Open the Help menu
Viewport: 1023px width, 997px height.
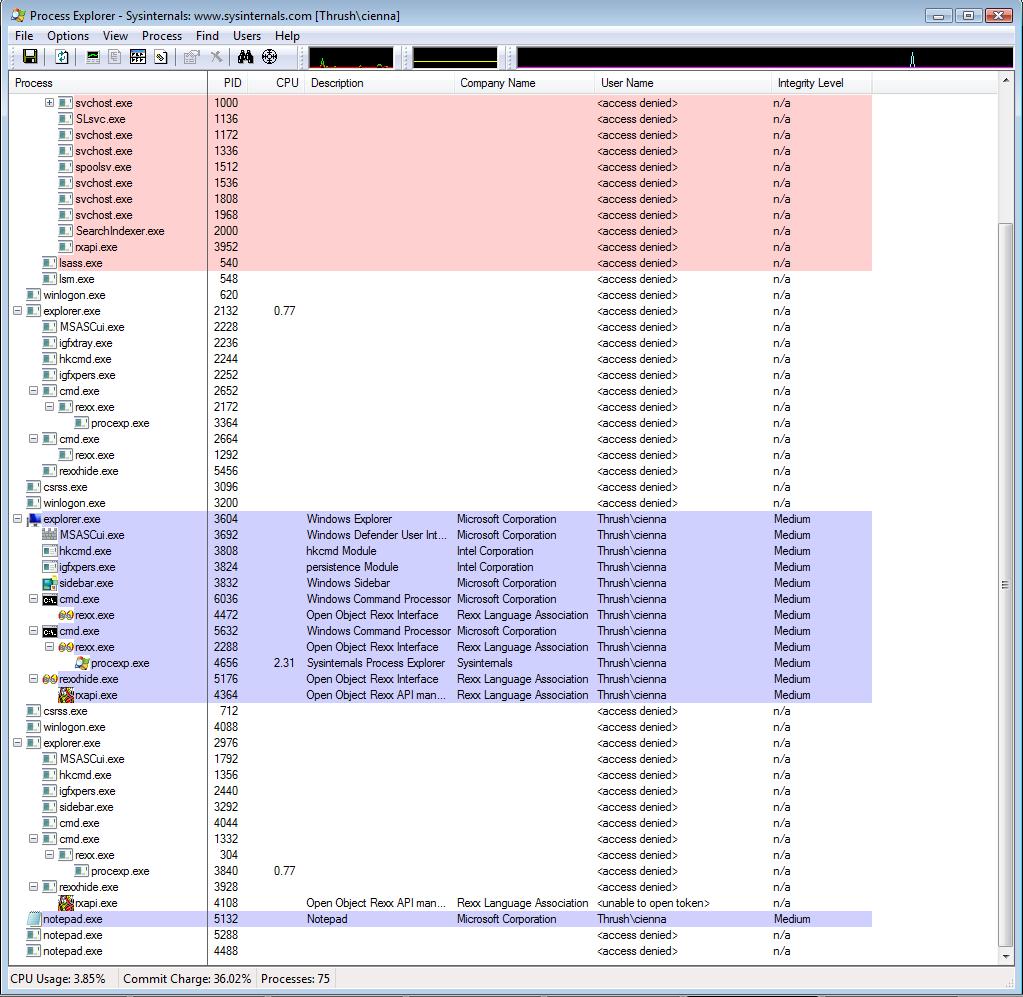[x=287, y=36]
